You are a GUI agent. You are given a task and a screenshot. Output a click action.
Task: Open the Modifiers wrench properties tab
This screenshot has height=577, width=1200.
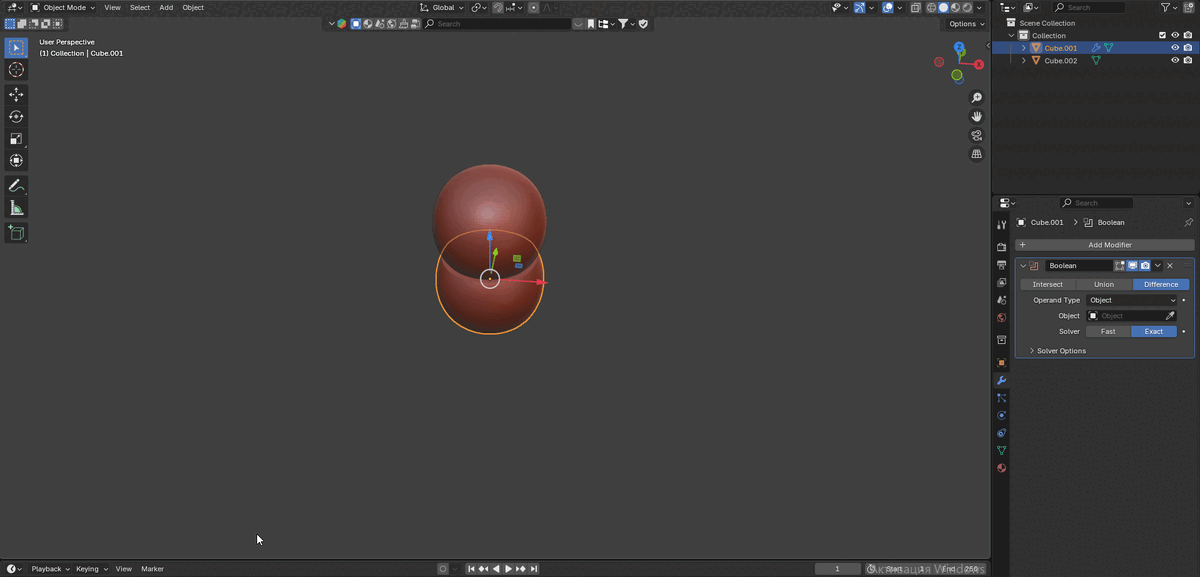point(1001,381)
